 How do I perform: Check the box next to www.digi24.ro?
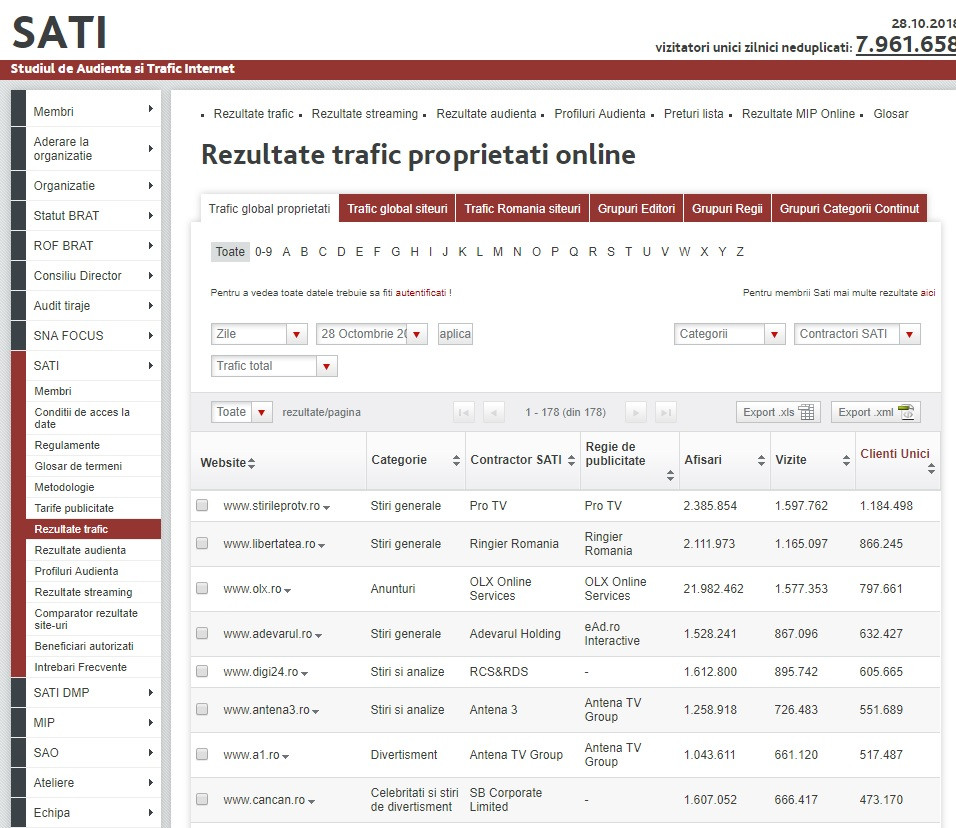point(202,672)
